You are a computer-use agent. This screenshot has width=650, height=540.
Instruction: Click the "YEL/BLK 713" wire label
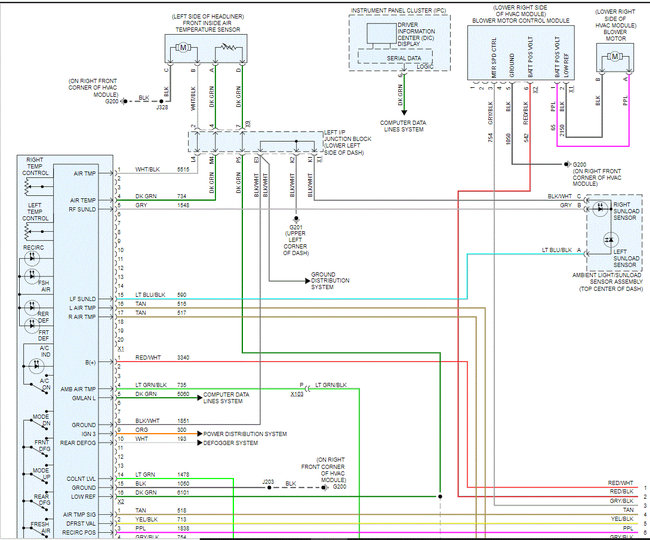click(x=161, y=519)
